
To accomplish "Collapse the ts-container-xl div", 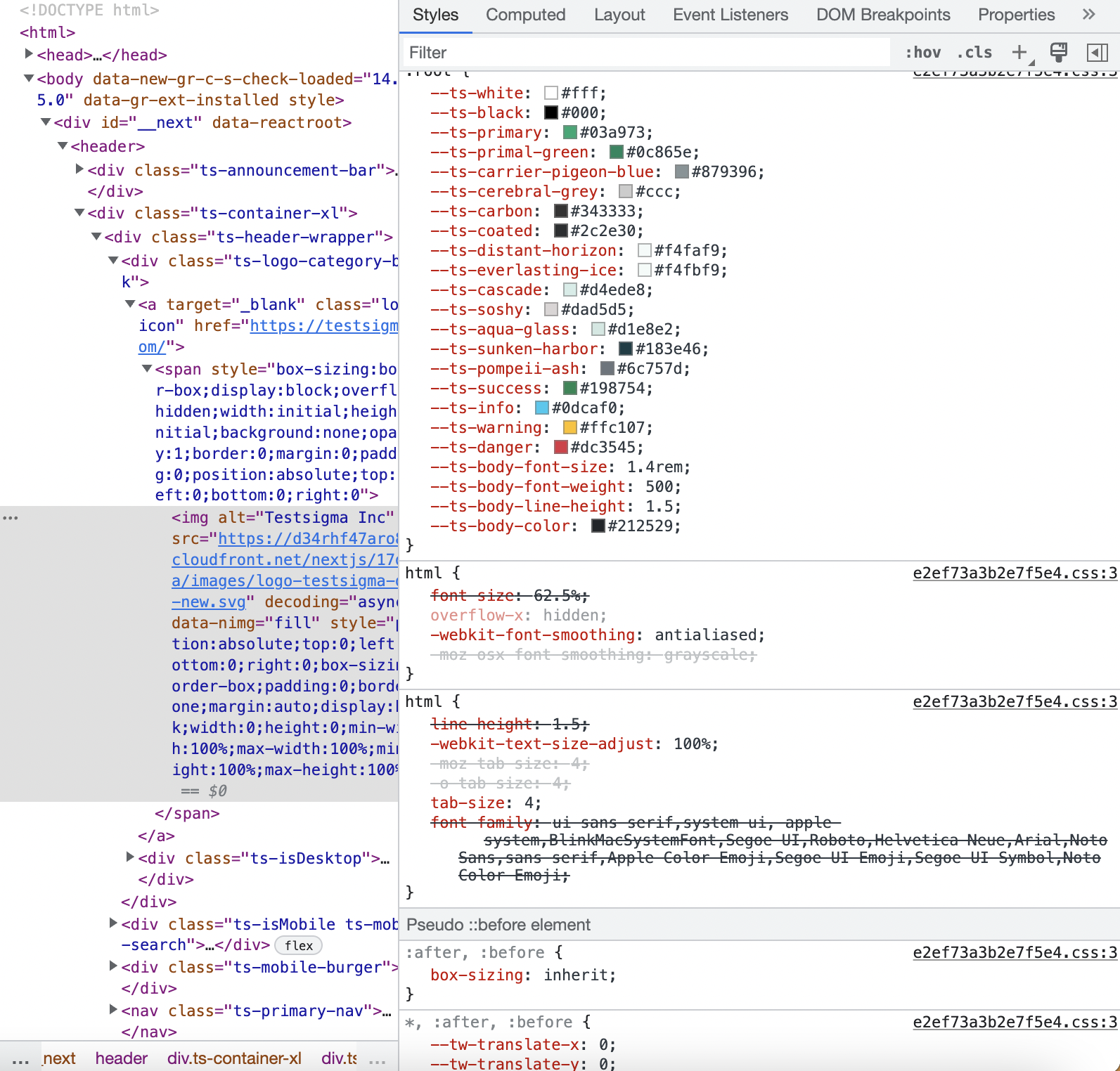I will coord(79,212).
